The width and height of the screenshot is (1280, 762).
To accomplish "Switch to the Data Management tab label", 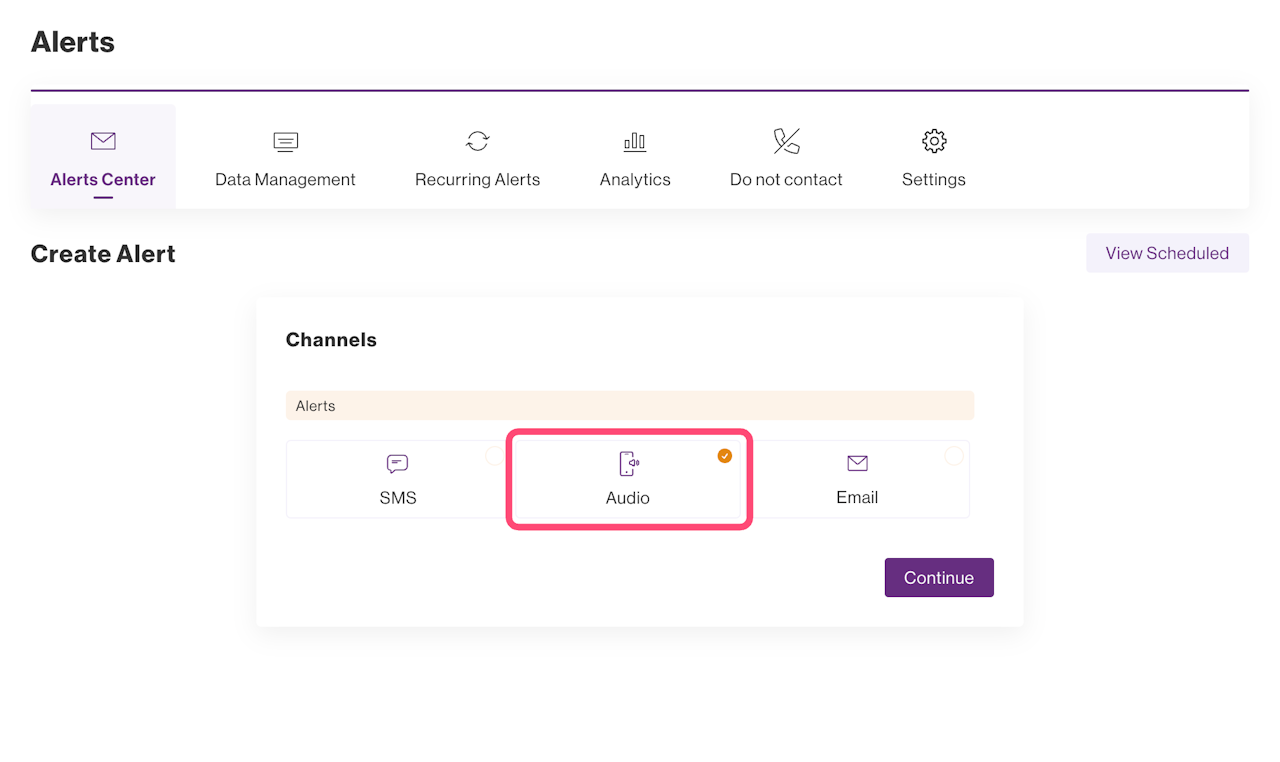I will pos(285,180).
